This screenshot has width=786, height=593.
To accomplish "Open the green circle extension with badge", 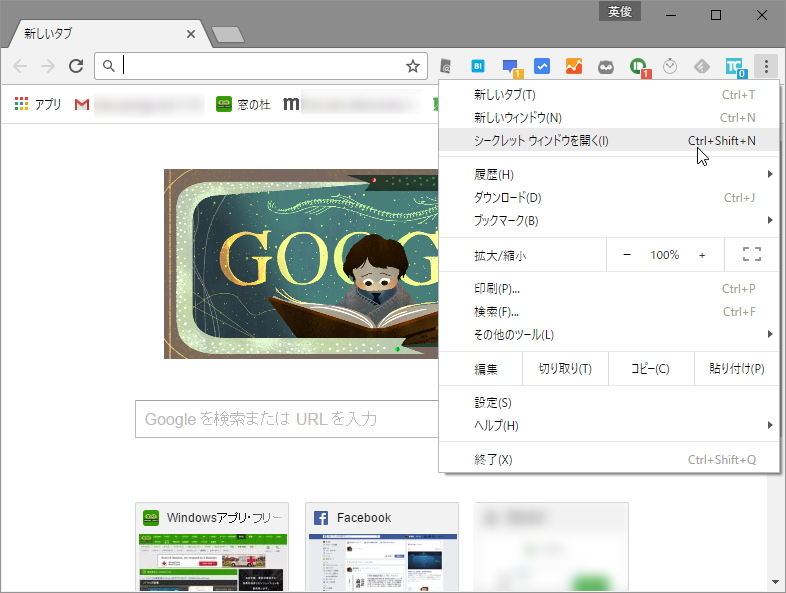I will coord(639,67).
